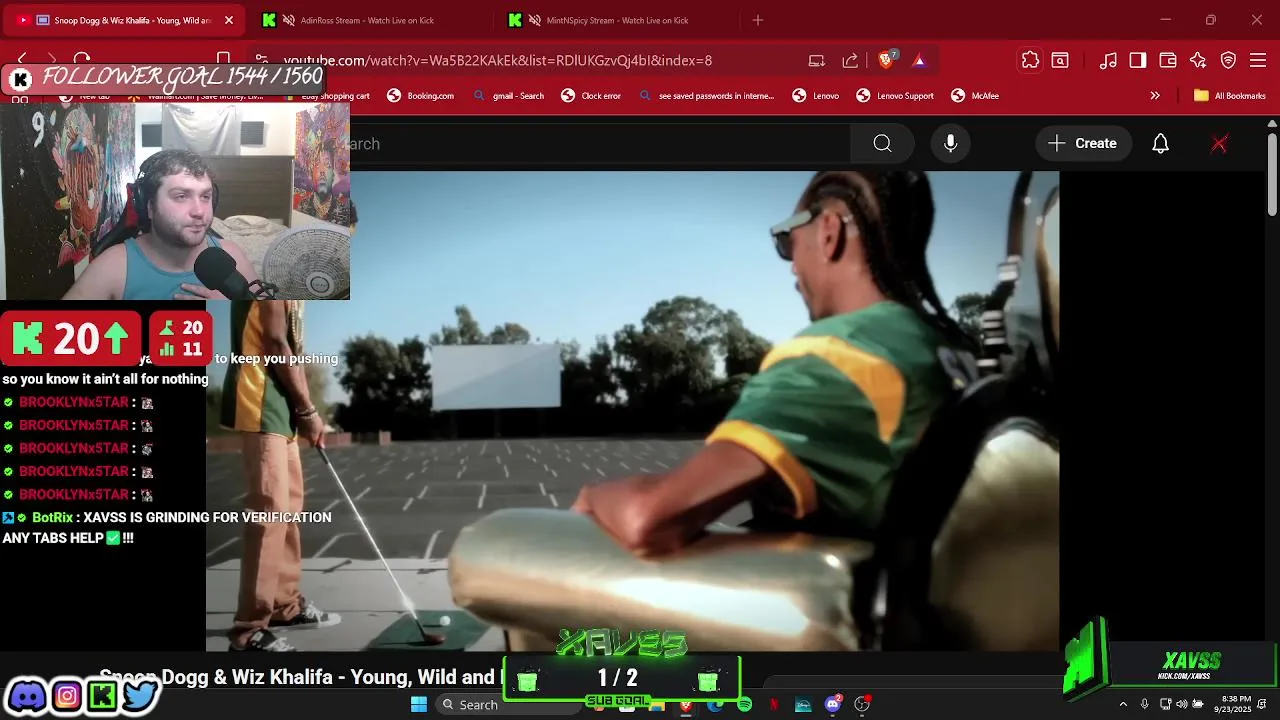Open Brave Shields lion icon
The image size is (1280, 720).
point(886,60)
